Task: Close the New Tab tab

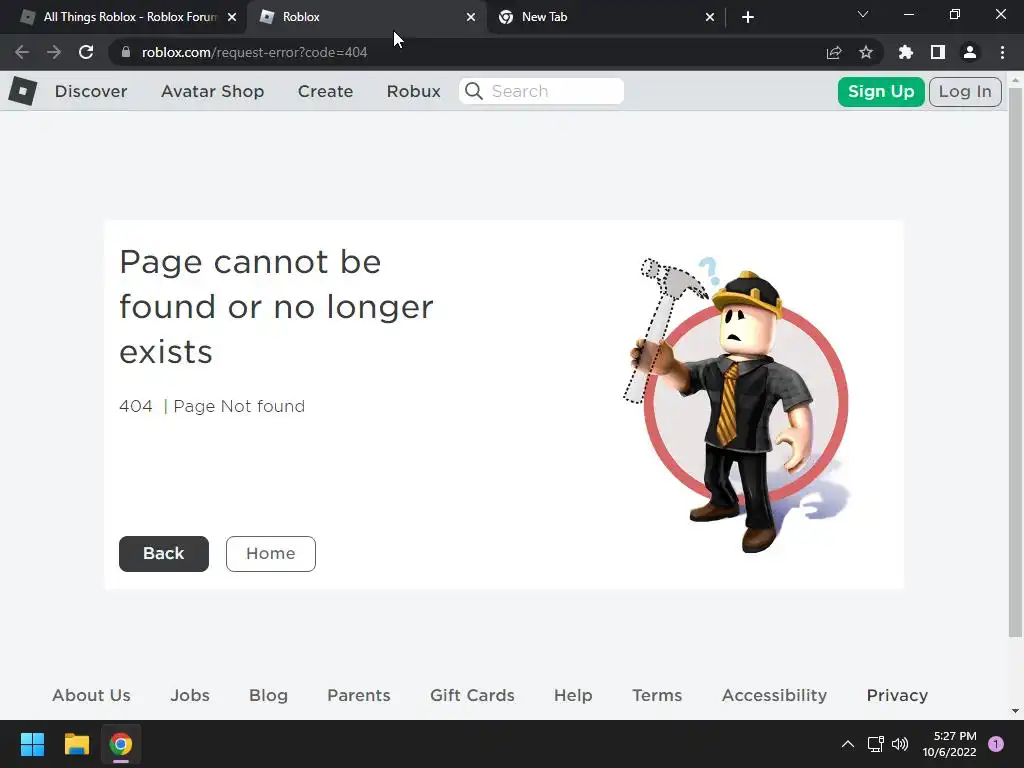Action: point(710,17)
